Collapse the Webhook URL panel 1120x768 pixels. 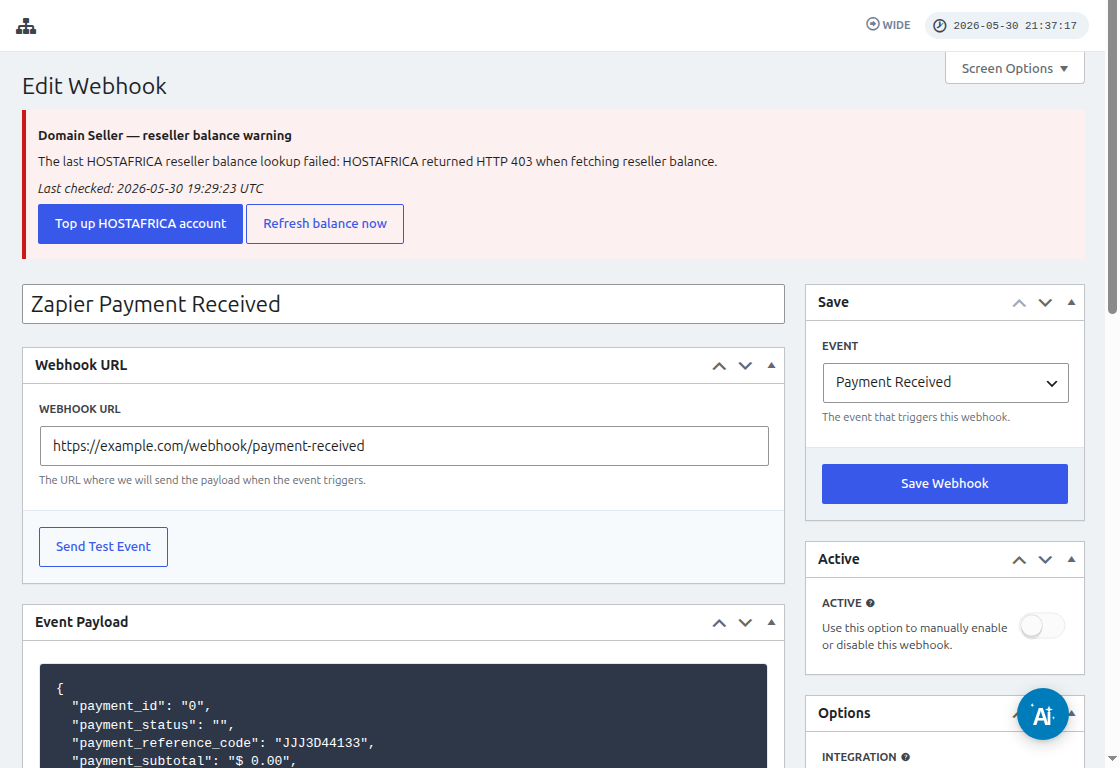tap(771, 366)
